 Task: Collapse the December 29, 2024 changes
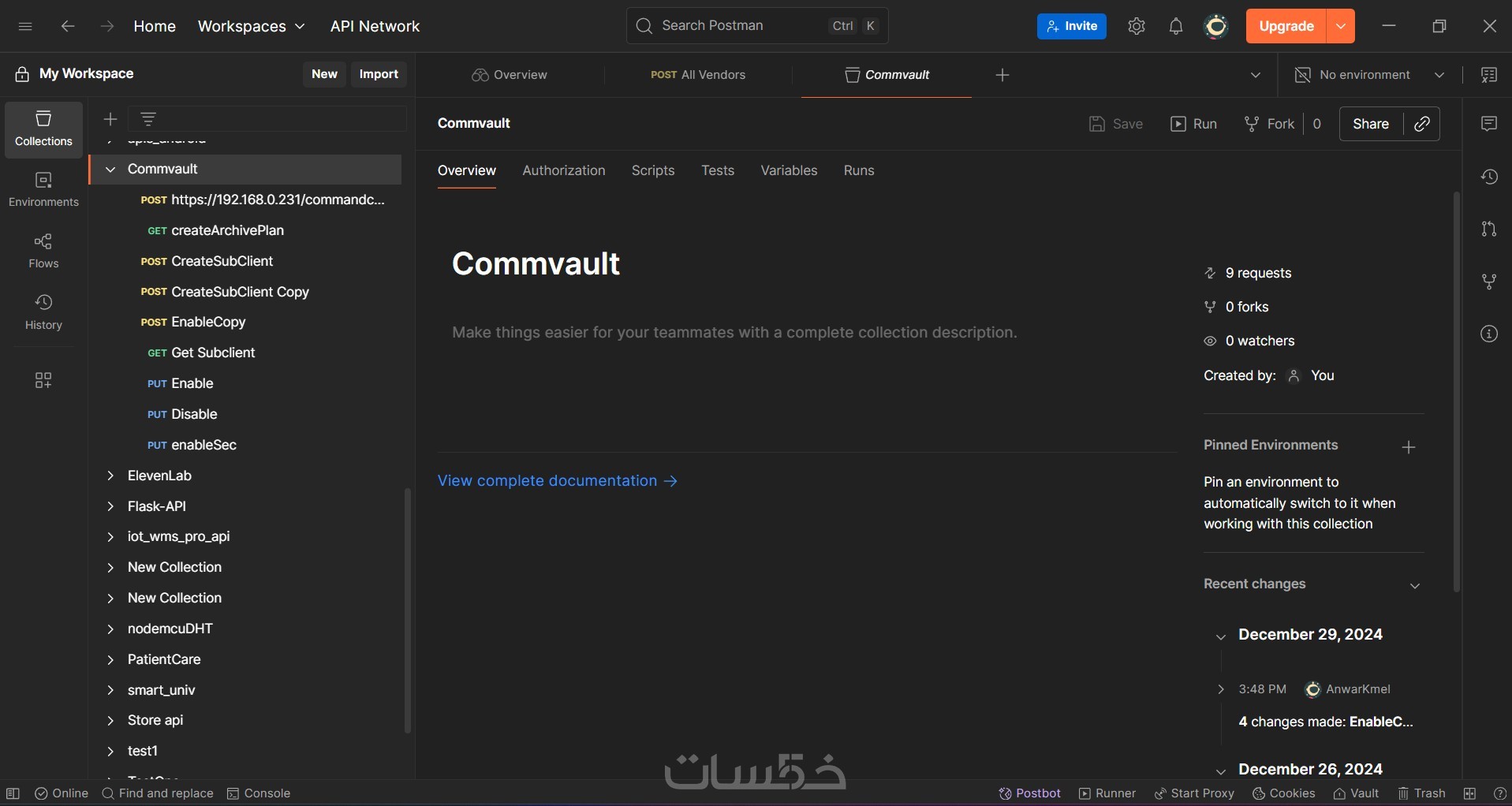tap(1221, 636)
